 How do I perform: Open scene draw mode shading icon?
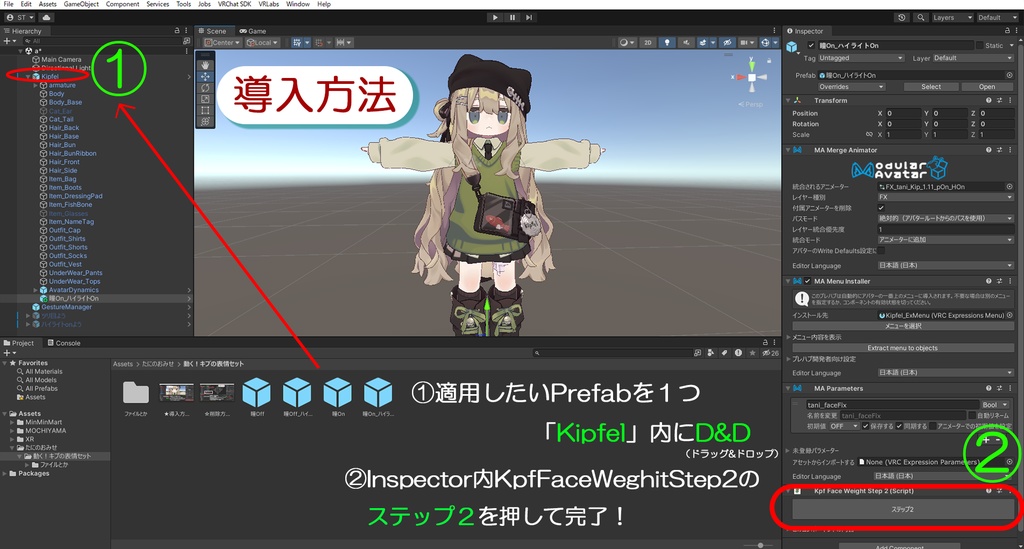tap(626, 42)
